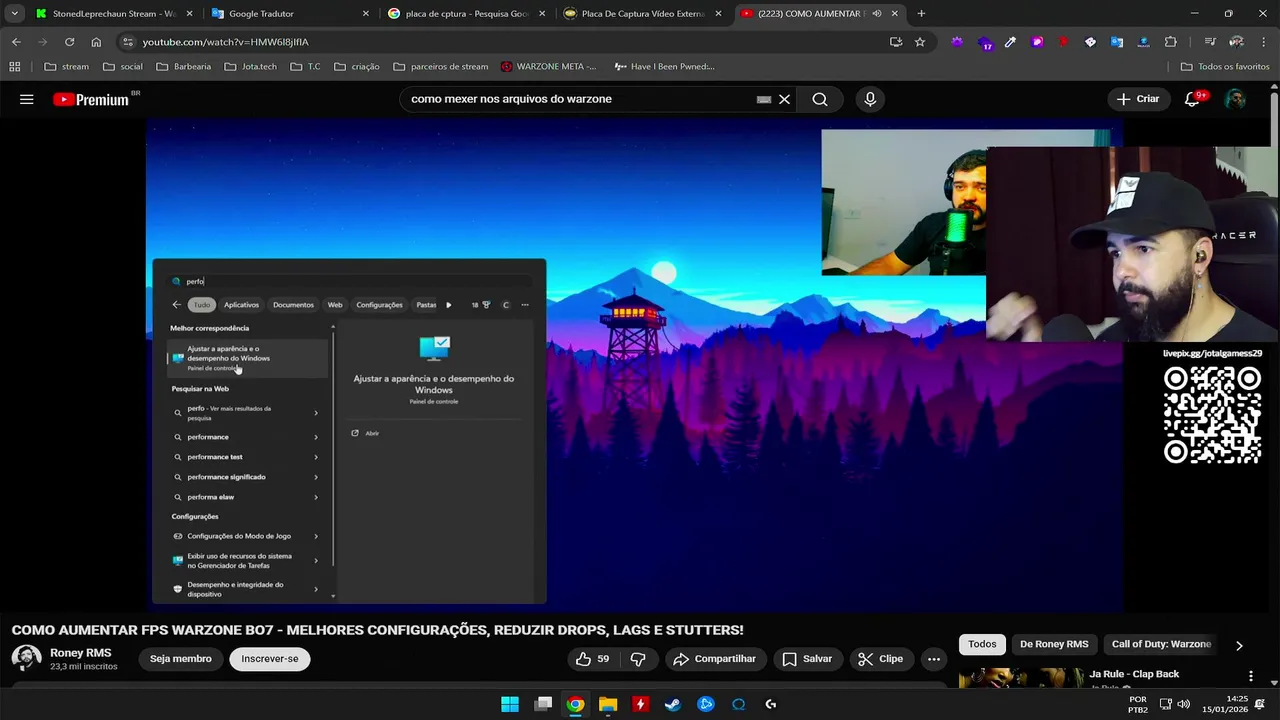Open Roney RMS channel avatar

pyautogui.click(x=26, y=659)
